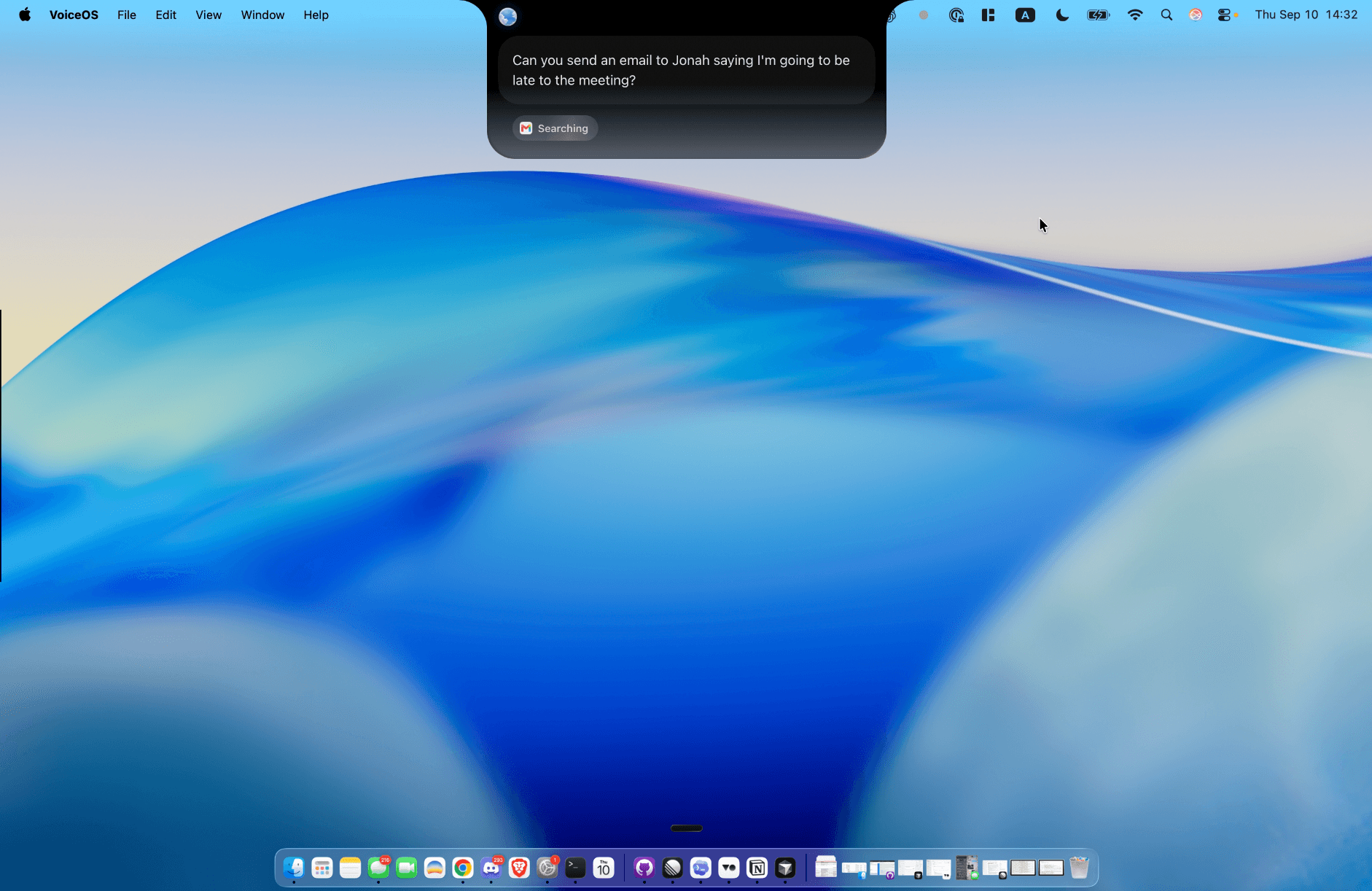Image resolution: width=1372 pixels, height=891 pixels.
Task: Click the voice prompt text about emailing Jonah
Action: point(681,70)
